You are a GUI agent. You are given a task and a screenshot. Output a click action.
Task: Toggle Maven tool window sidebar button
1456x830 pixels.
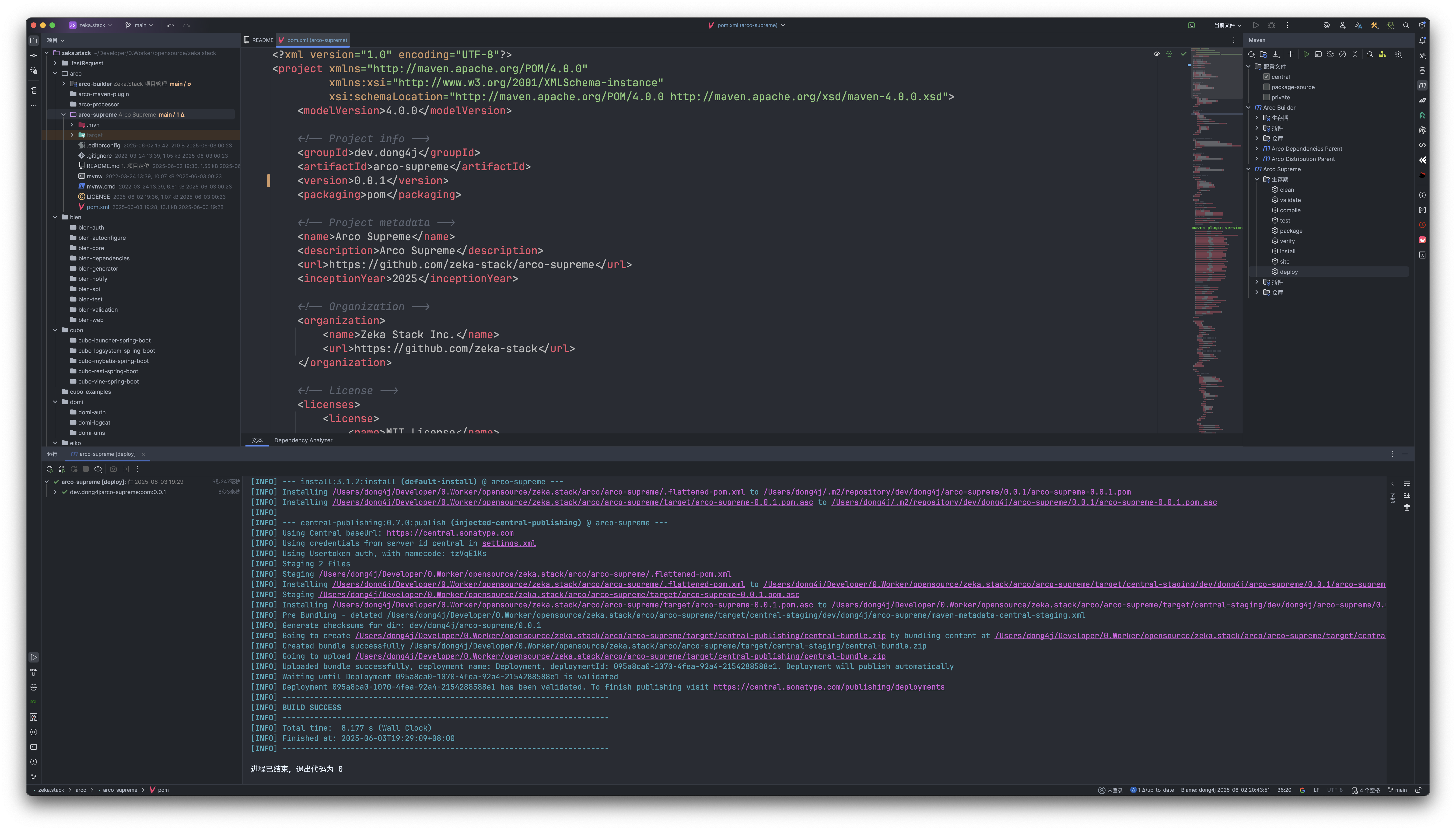(1422, 86)
